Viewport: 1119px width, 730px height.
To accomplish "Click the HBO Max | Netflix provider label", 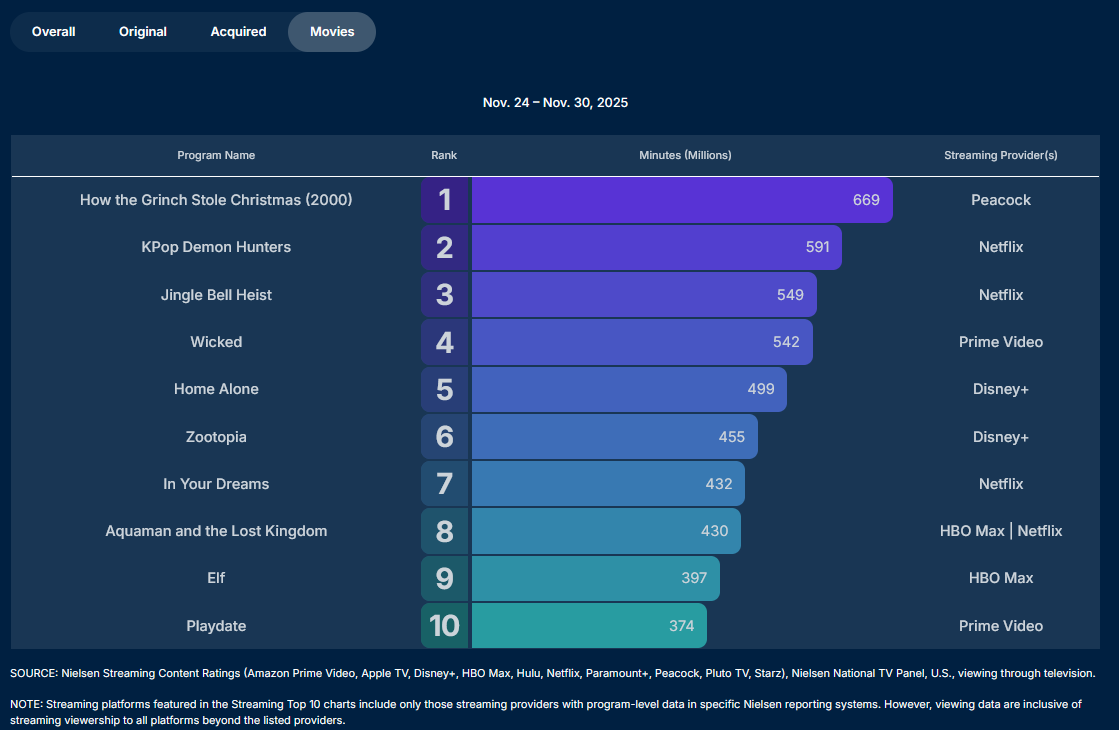I will [x=1001, y=531].
